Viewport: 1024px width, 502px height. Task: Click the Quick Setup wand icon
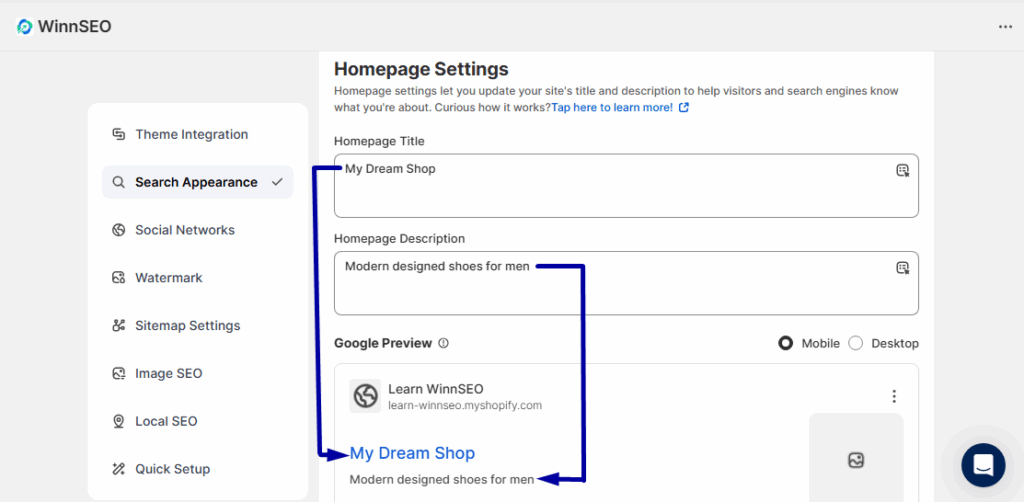coord(118,469)
